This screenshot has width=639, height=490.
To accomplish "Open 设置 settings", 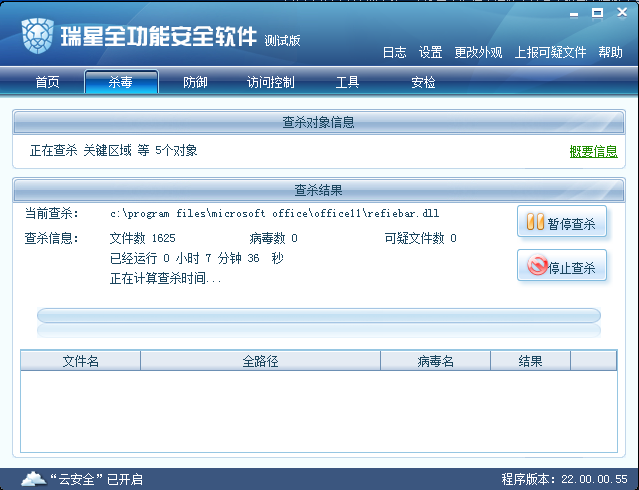I will [x=430, y=52].
